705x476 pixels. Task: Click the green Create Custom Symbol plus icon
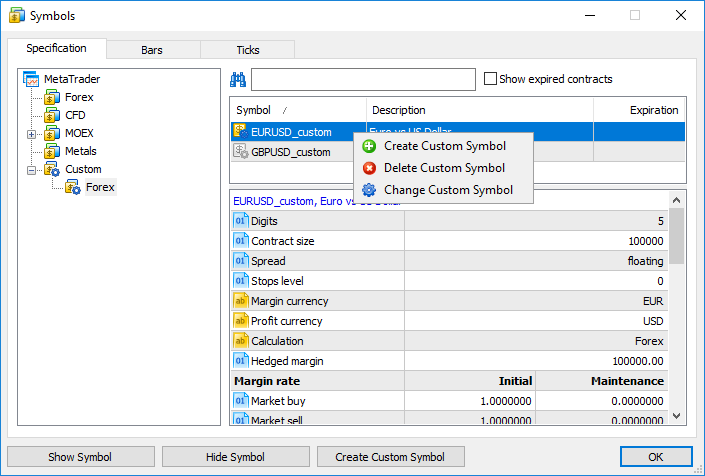coord(369,146)
